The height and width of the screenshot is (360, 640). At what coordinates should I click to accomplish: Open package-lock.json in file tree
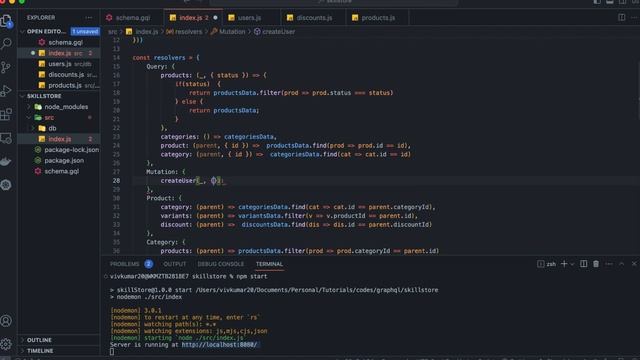tap(59, 150)
